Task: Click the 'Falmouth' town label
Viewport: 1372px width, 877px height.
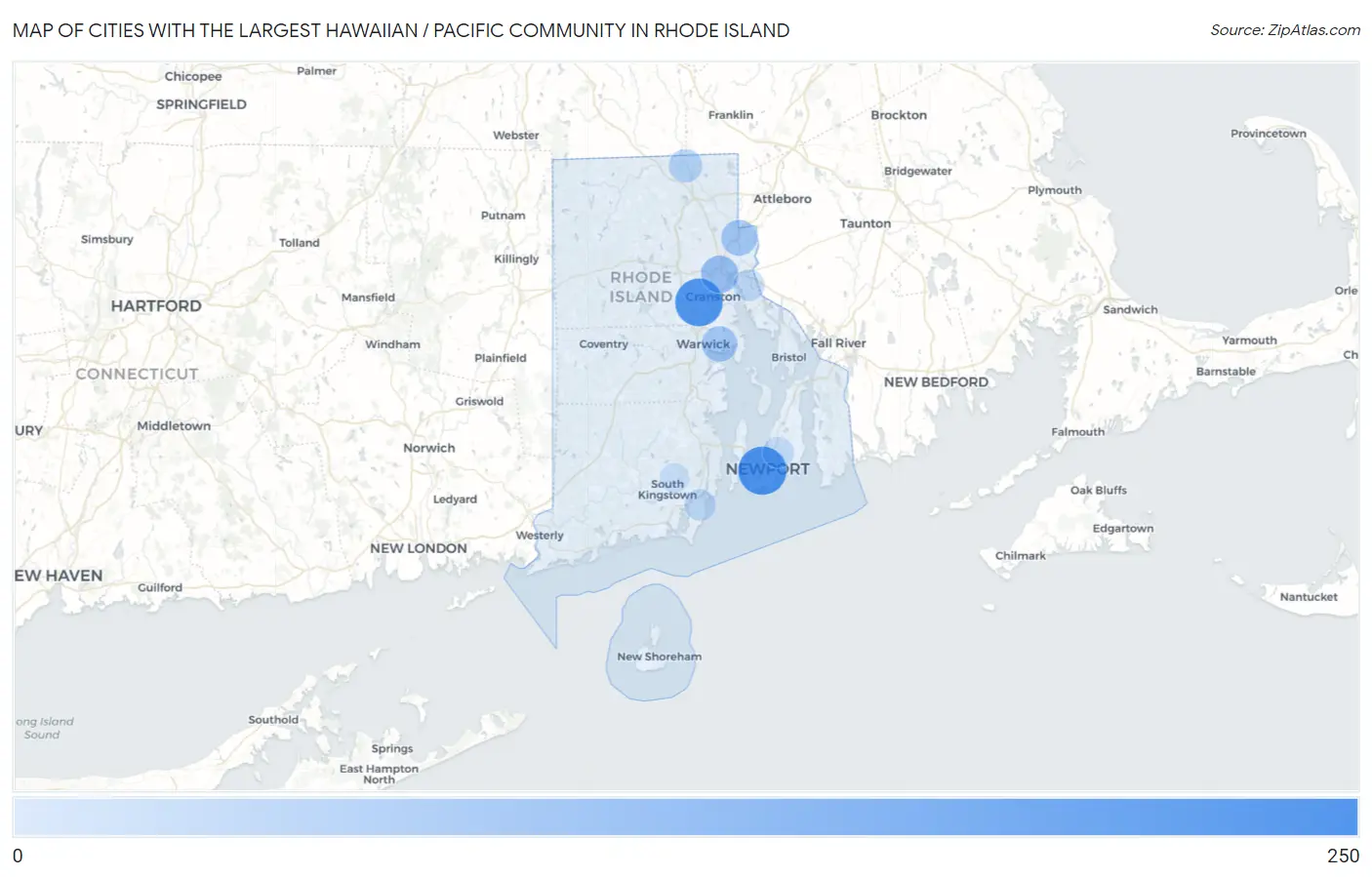Action: (x=1078, y=432)
